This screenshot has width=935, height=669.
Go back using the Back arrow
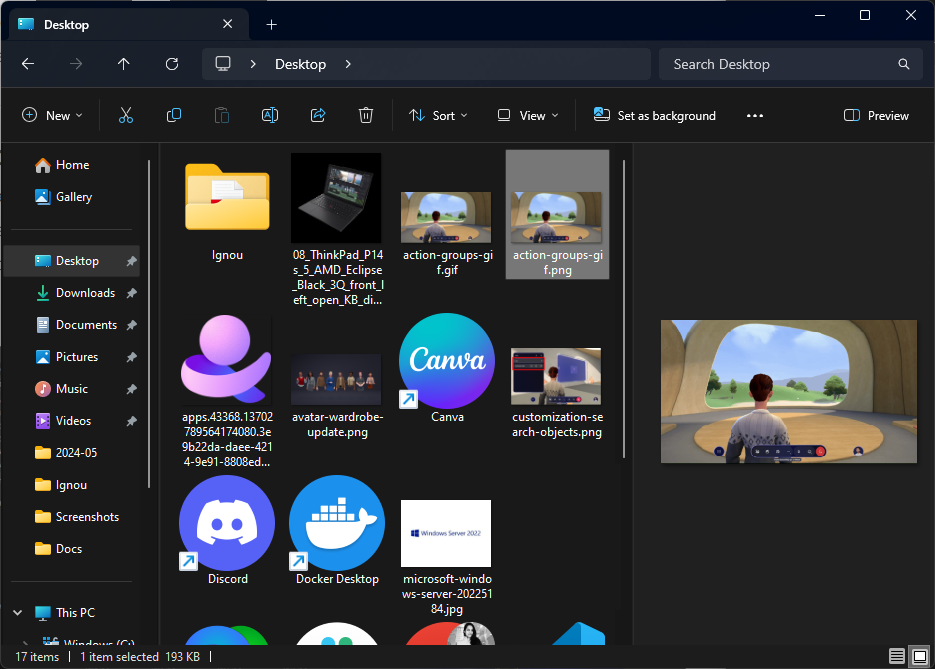pyautogui.click(x=28, y=64)
